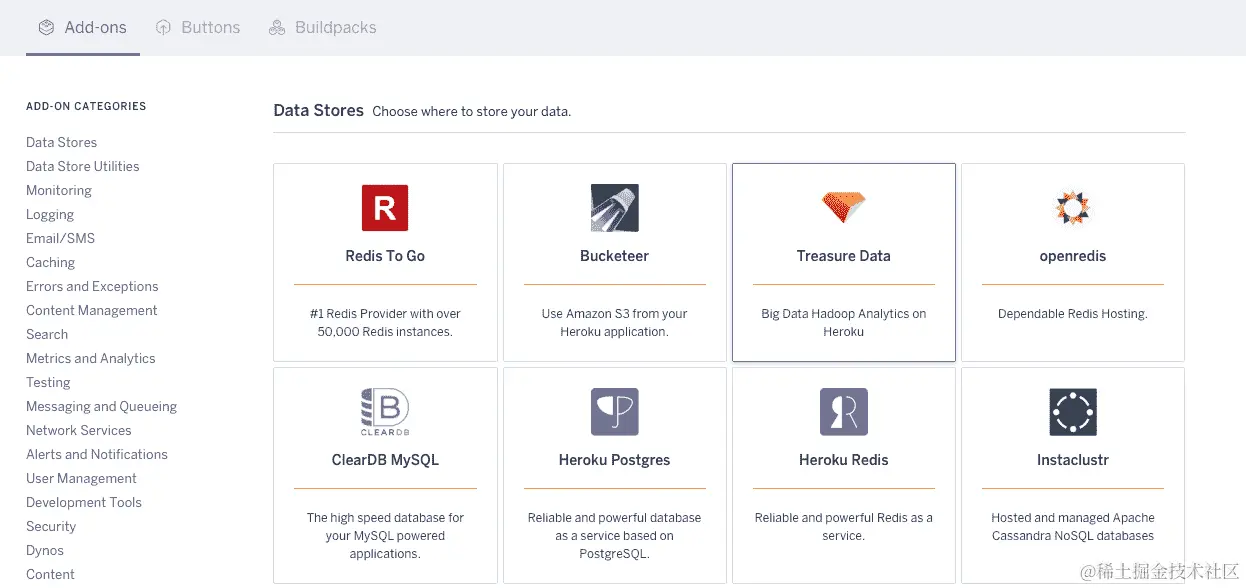1246x588 pixels.
Task: Switch to the Buttons tab
Action: (x=198, y=28)
